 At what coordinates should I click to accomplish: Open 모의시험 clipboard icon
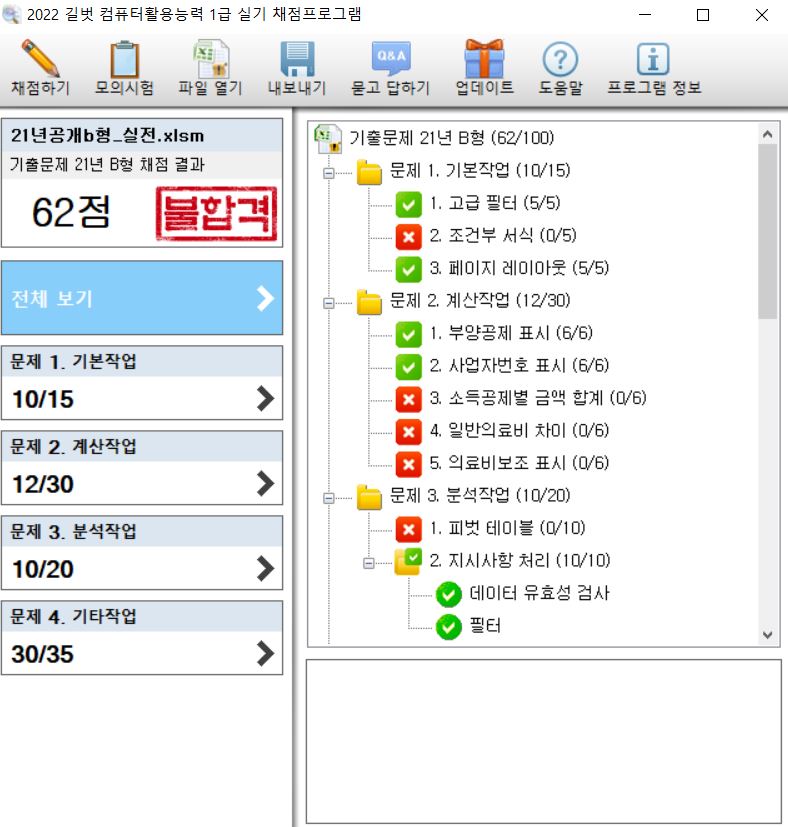[x=124, y=60]
